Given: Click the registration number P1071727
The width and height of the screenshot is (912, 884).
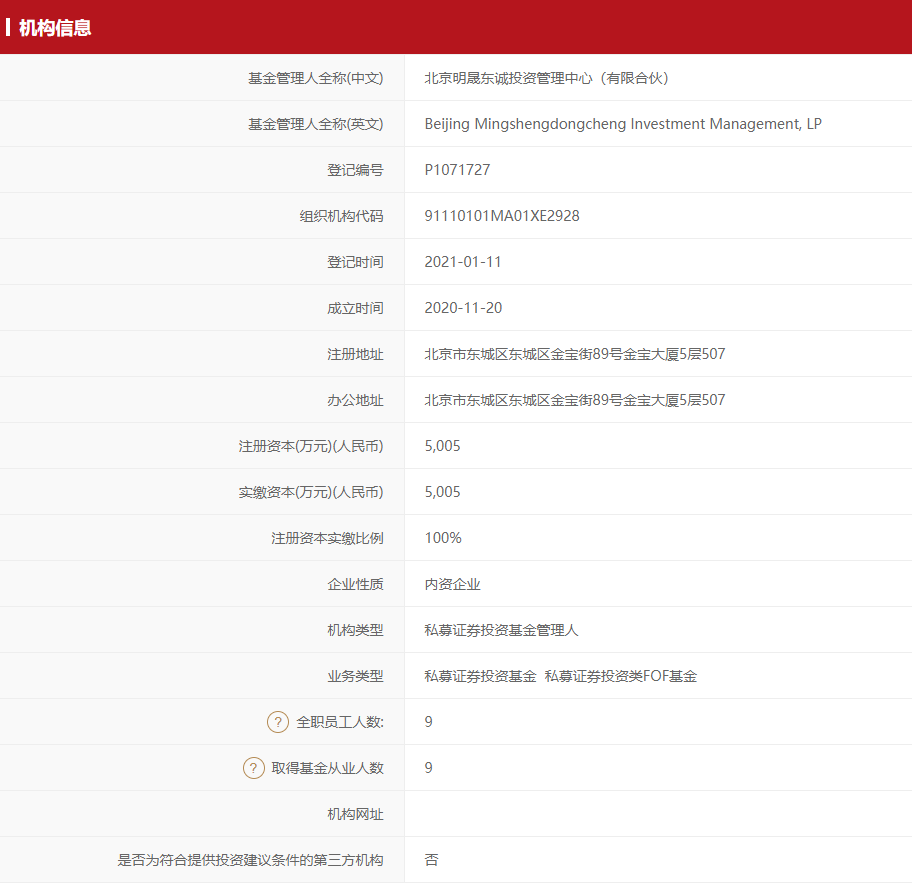Looking at the screenshot, I should (457, 170).
